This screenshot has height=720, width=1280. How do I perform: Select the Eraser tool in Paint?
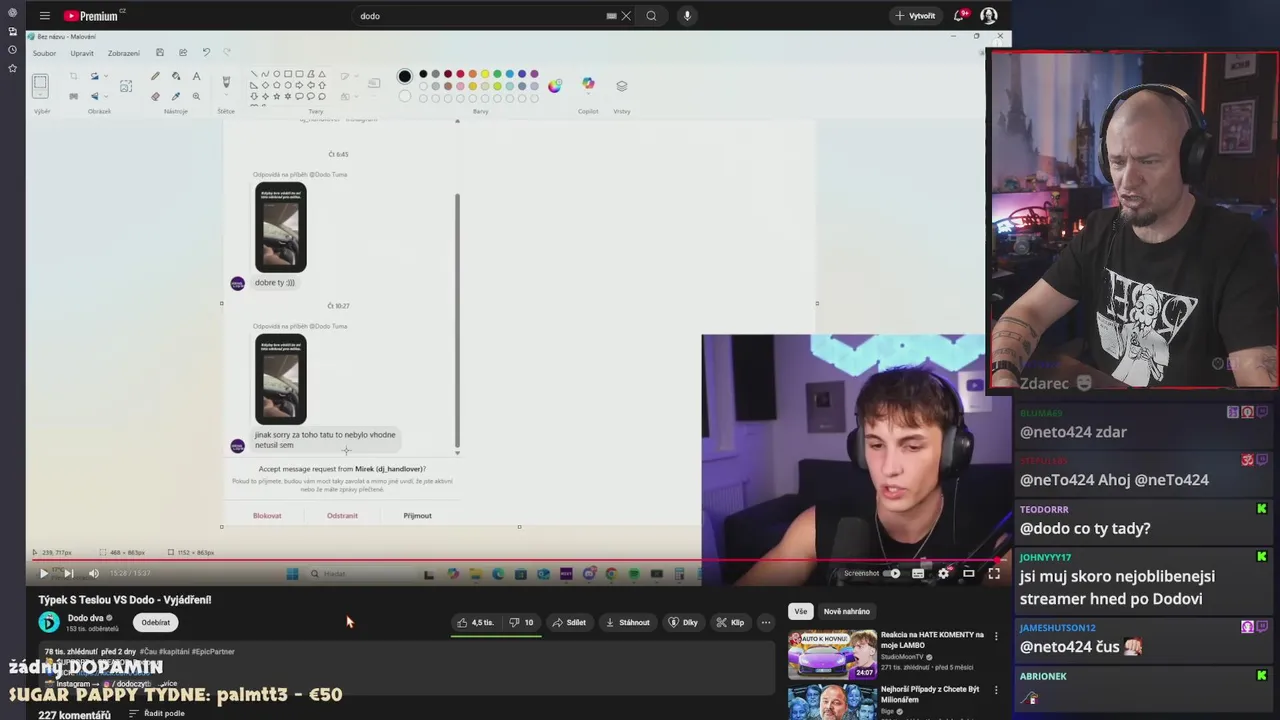155,96
